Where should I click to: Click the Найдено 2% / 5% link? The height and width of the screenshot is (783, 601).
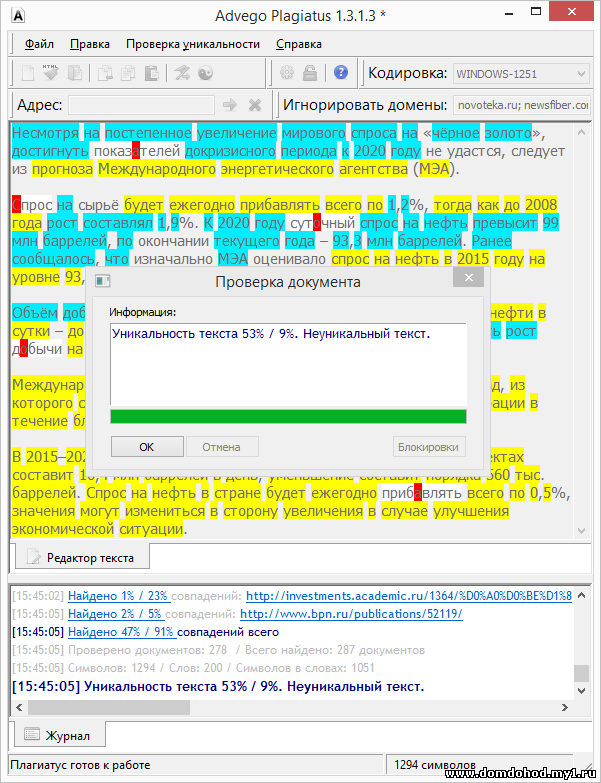pos(116,614)
